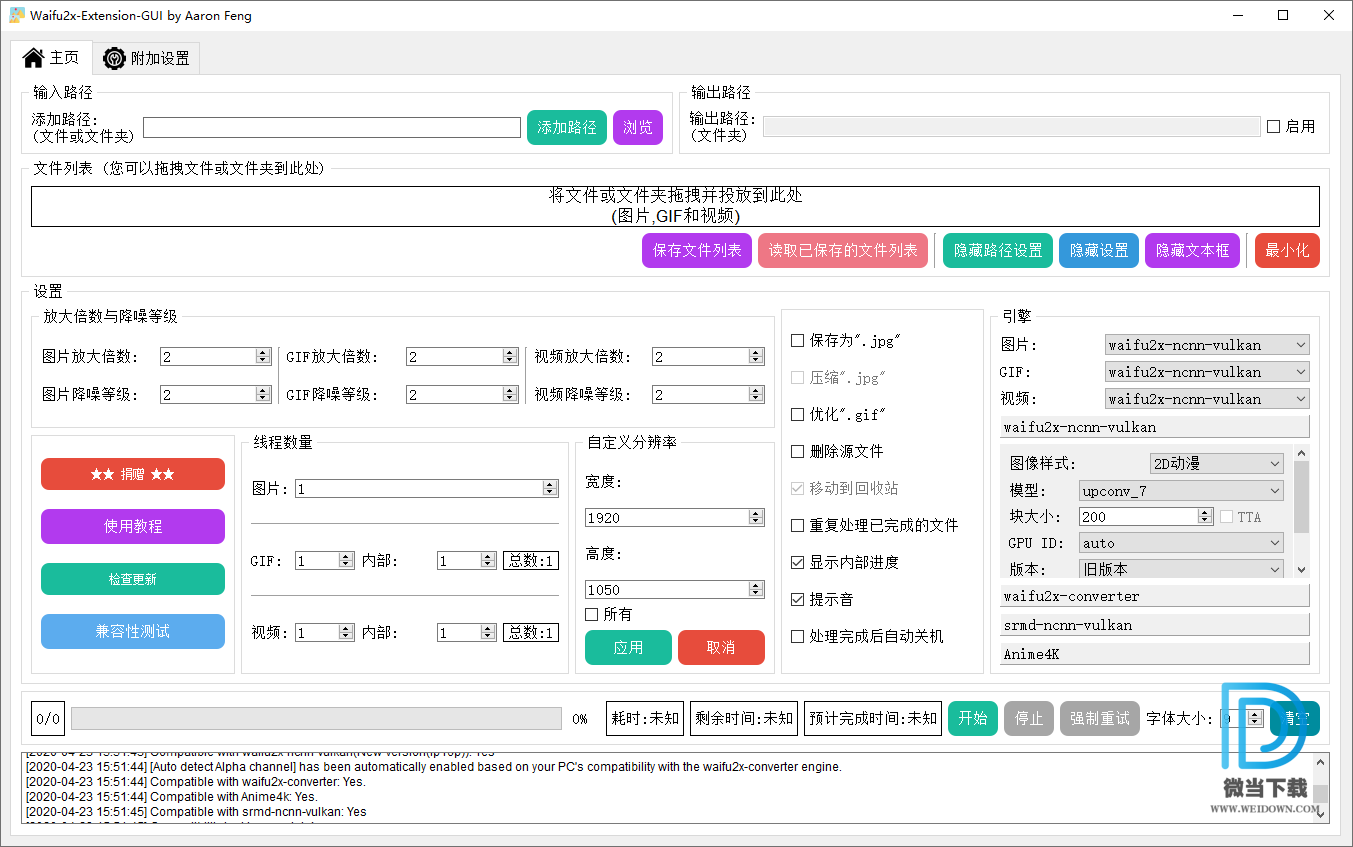Screen dimensions: 1353x847
Task: Adjust the GIF放大倍数 spinner
Action: (x=462, y=356)
